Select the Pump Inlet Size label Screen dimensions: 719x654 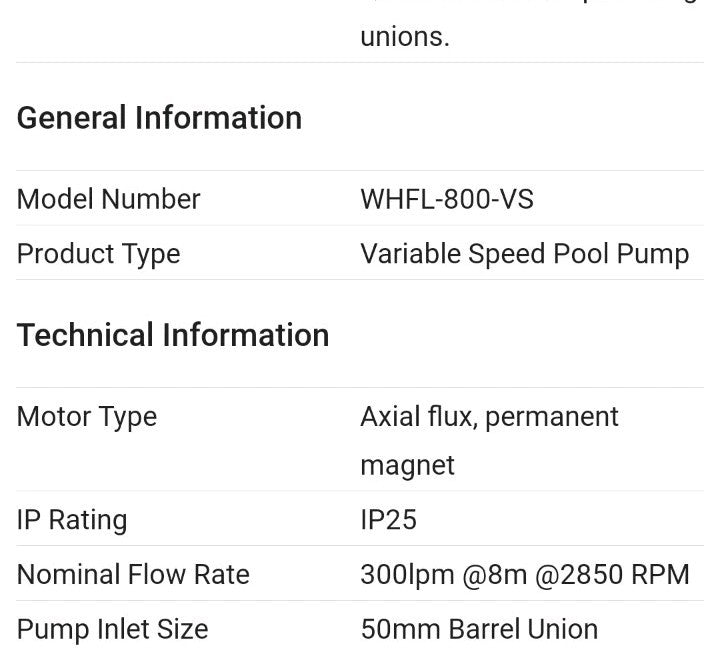(x=112, y=630)
